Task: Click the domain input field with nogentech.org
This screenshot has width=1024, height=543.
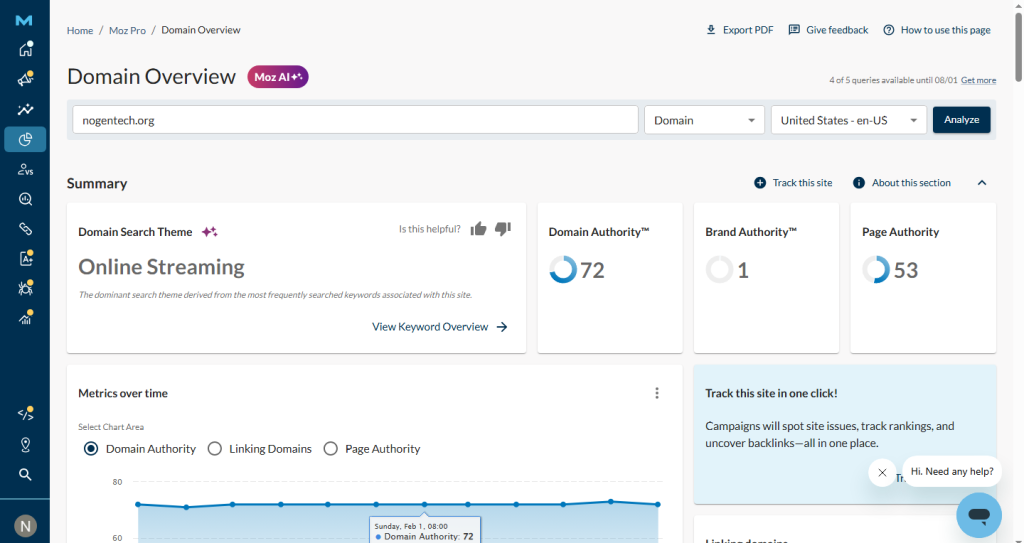Action: [355, 120]
